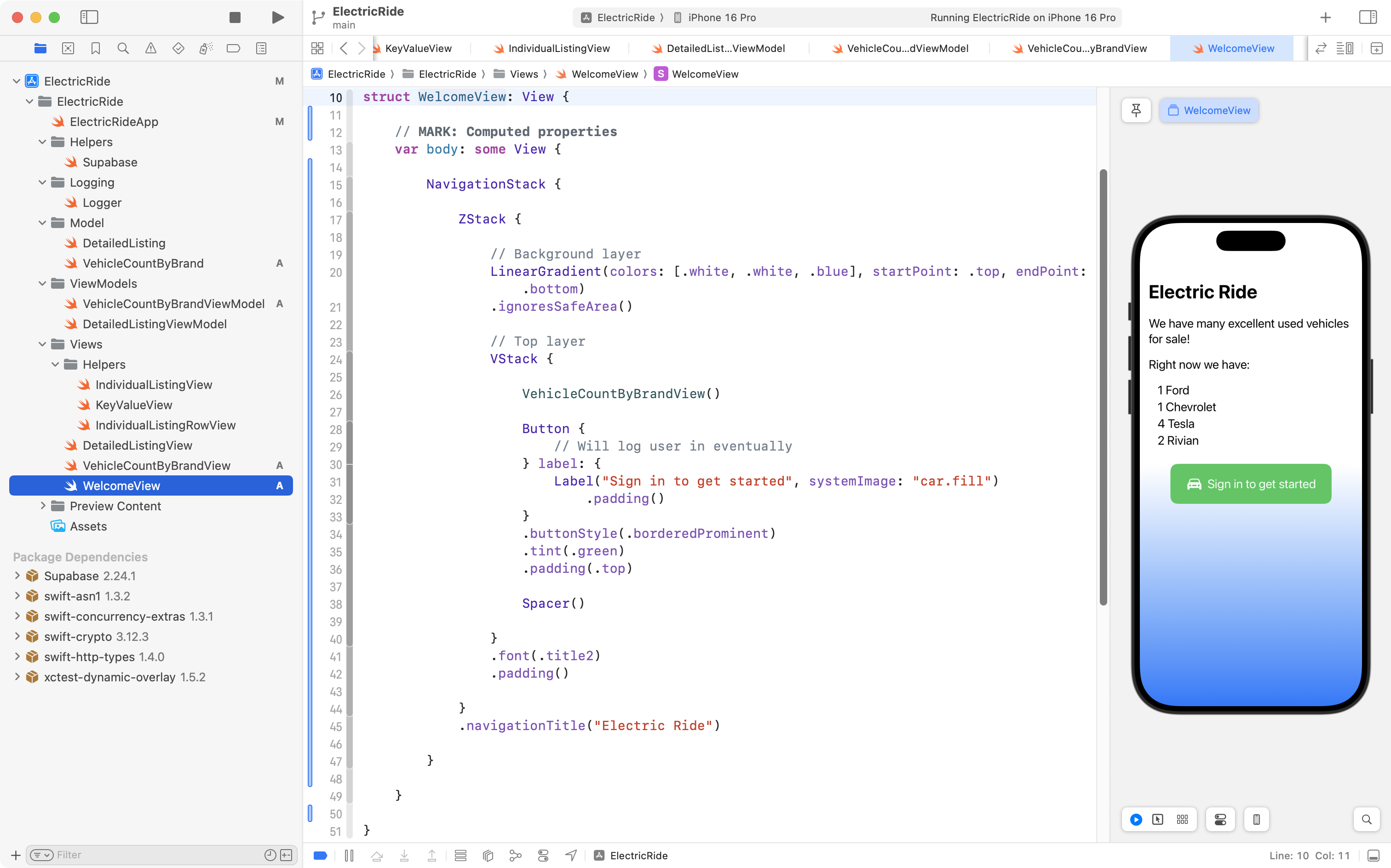
Task: Expand the Preview Content folder
Action: click(42, 506)
